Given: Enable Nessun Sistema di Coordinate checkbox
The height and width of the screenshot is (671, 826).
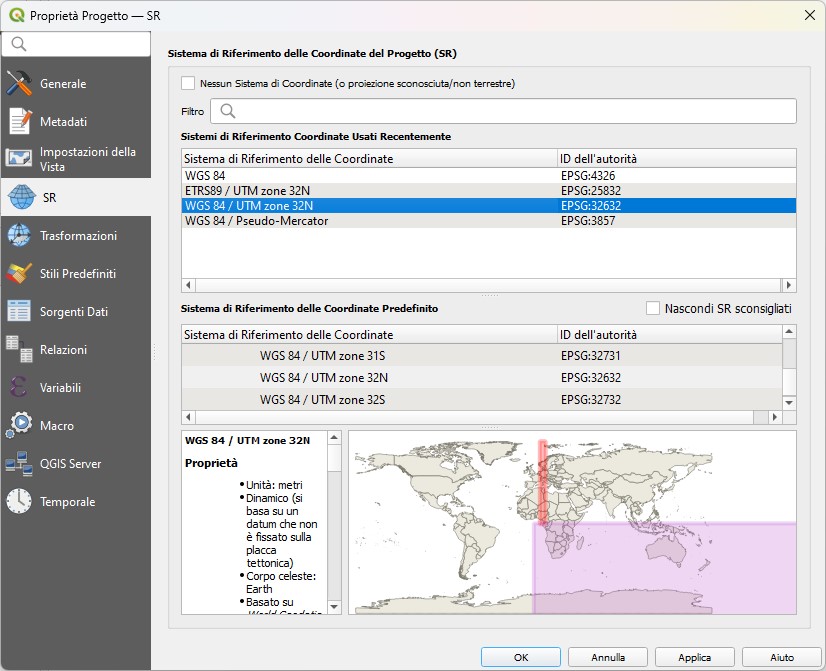Looking at the screenshot, I should pyautogui.click(x=188, y=84).
